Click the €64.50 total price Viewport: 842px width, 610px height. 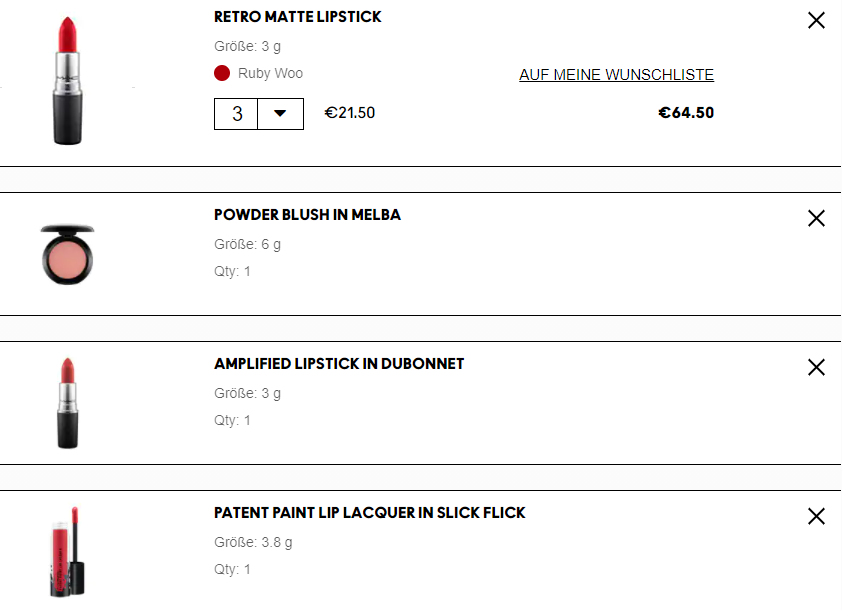(x=686, y=113)
